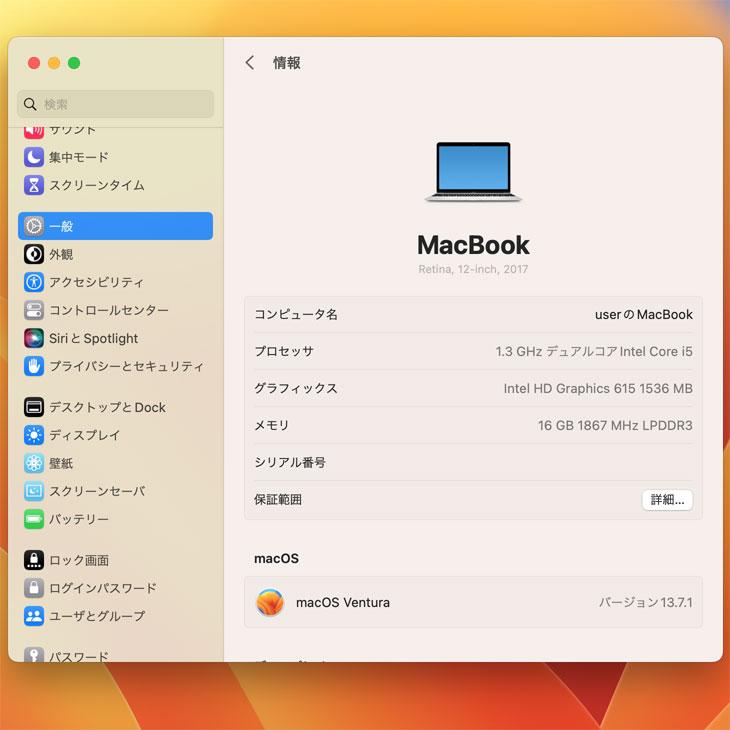This screenshot has width=730, height=730.
Task: Click the computer name 'userのMacBook' value
Action: click(643, 315)
